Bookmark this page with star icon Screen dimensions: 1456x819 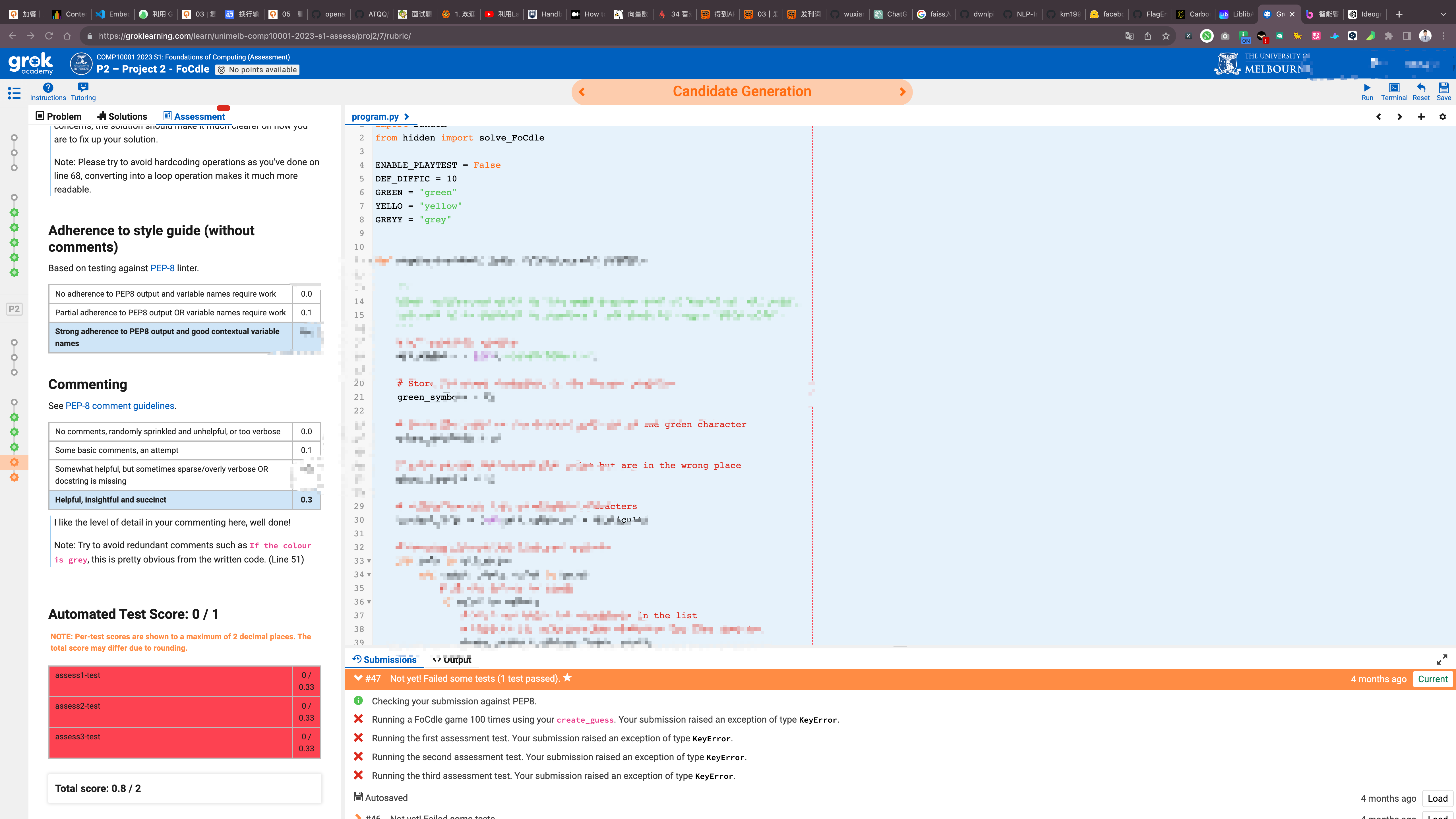[1165, 36]
